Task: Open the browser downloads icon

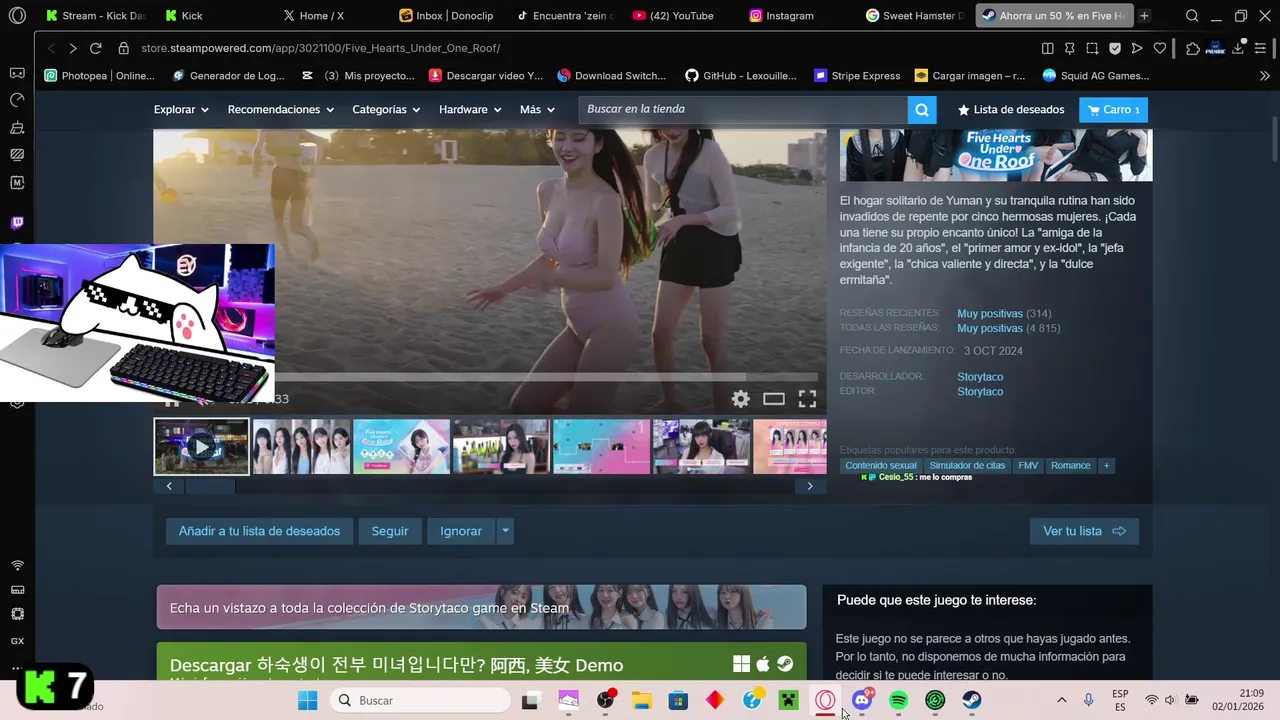Action: point(1239,48)
